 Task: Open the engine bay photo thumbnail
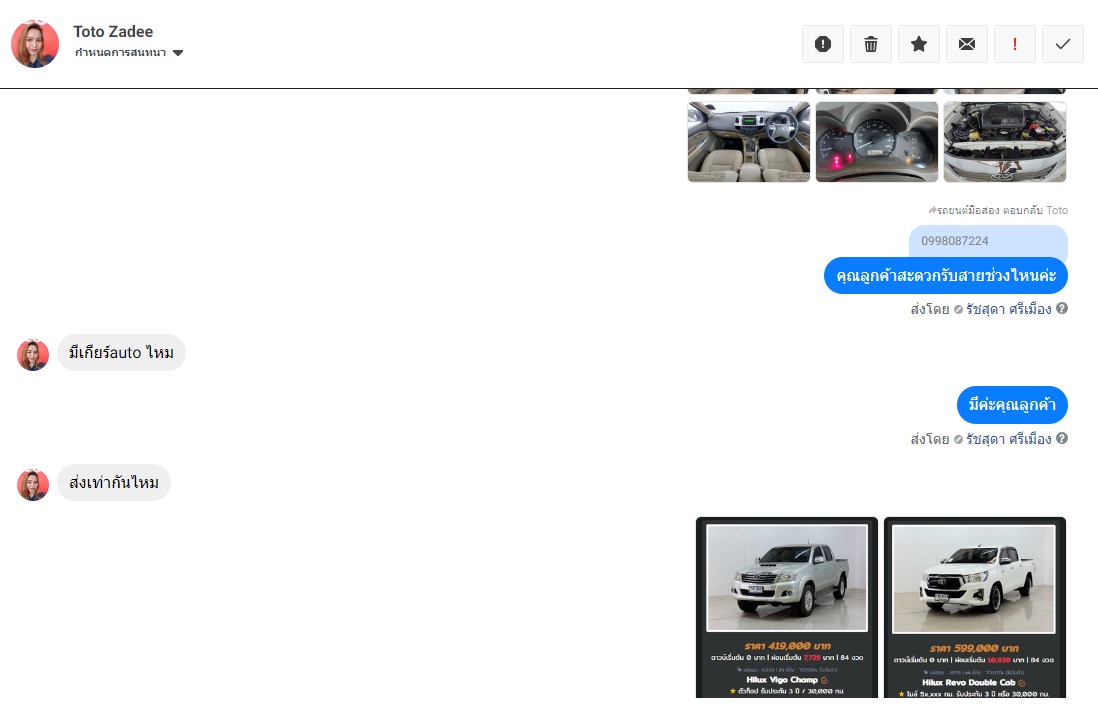click(1005, 142)
